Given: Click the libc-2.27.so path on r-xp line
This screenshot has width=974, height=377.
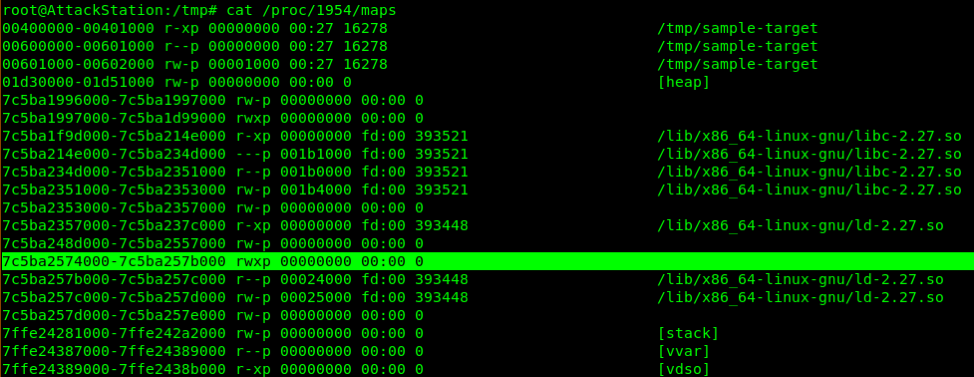Looking at the screenshot, I should 809,136.
